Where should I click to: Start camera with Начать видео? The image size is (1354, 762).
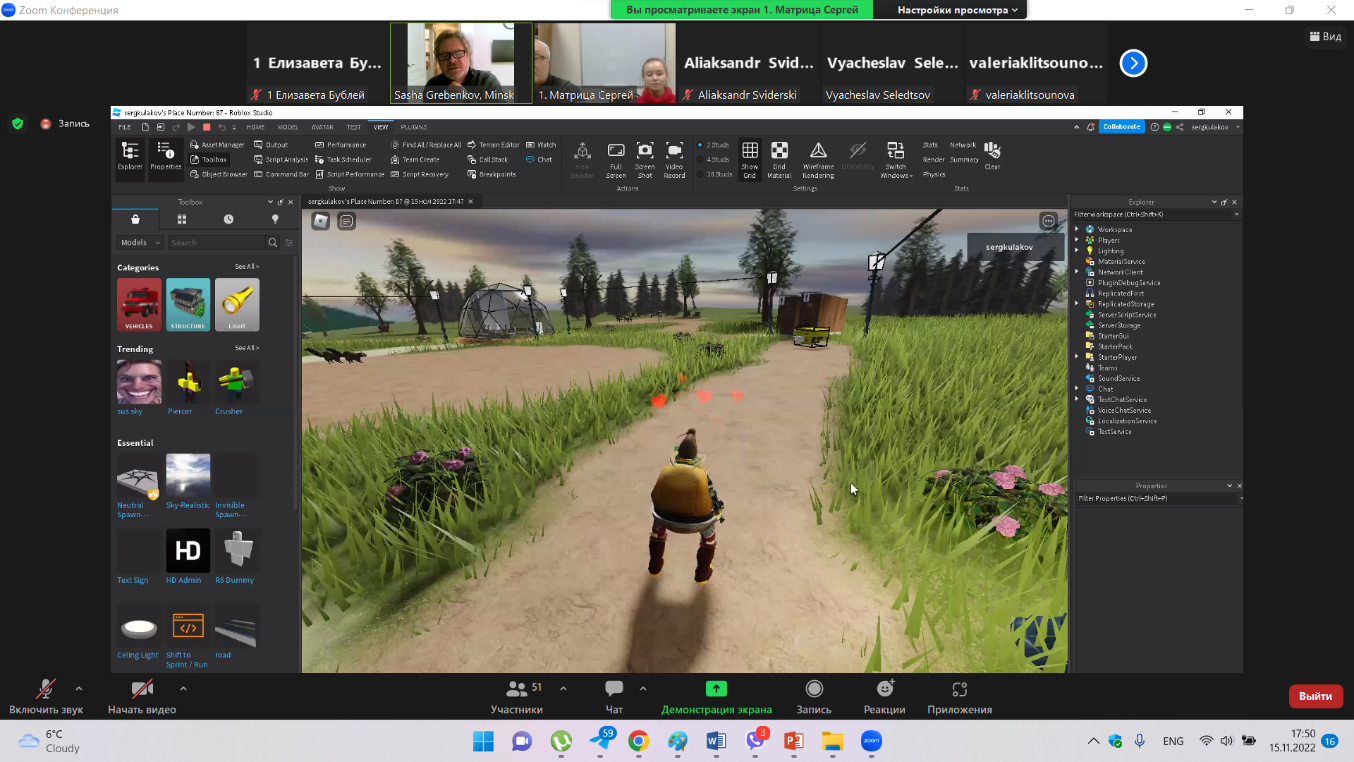pyautogui.click(x=142, y=697)
